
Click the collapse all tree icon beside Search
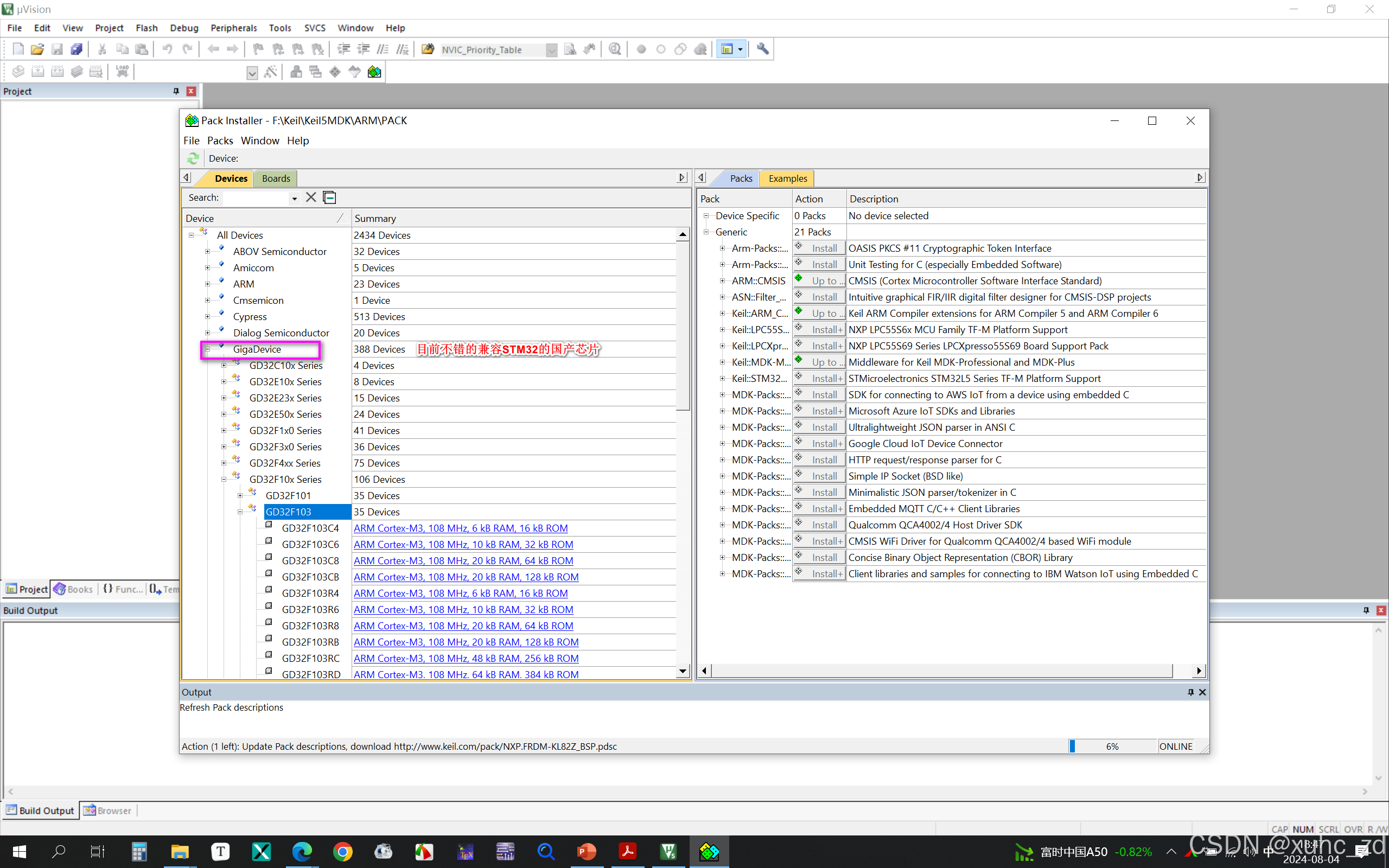[329, 197]
